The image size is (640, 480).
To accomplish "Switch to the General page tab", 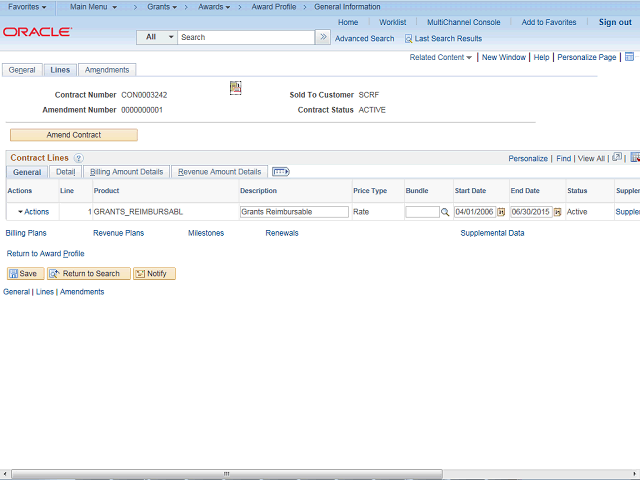I will (22, 70).
